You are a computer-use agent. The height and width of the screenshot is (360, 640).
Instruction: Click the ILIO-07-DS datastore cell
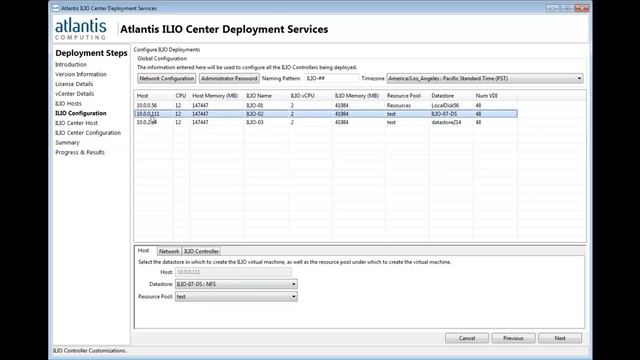pos(444,114)
